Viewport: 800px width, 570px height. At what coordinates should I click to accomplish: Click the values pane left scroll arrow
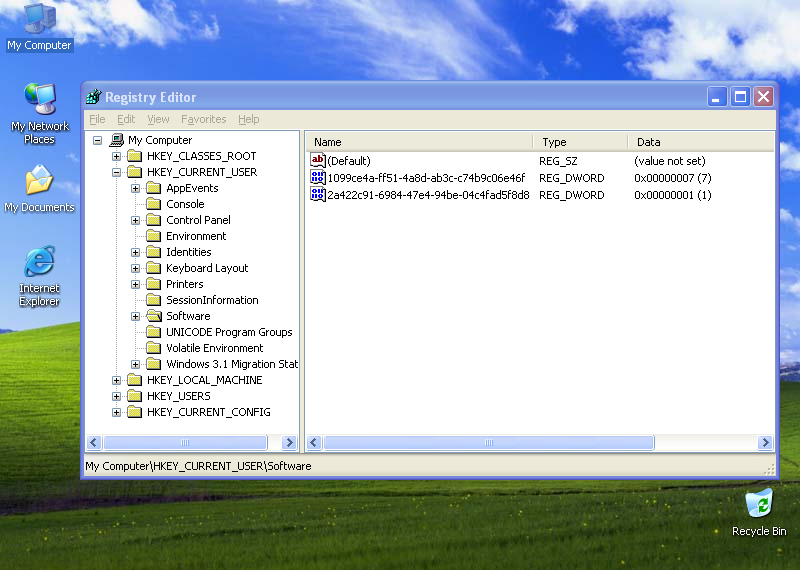314,442
